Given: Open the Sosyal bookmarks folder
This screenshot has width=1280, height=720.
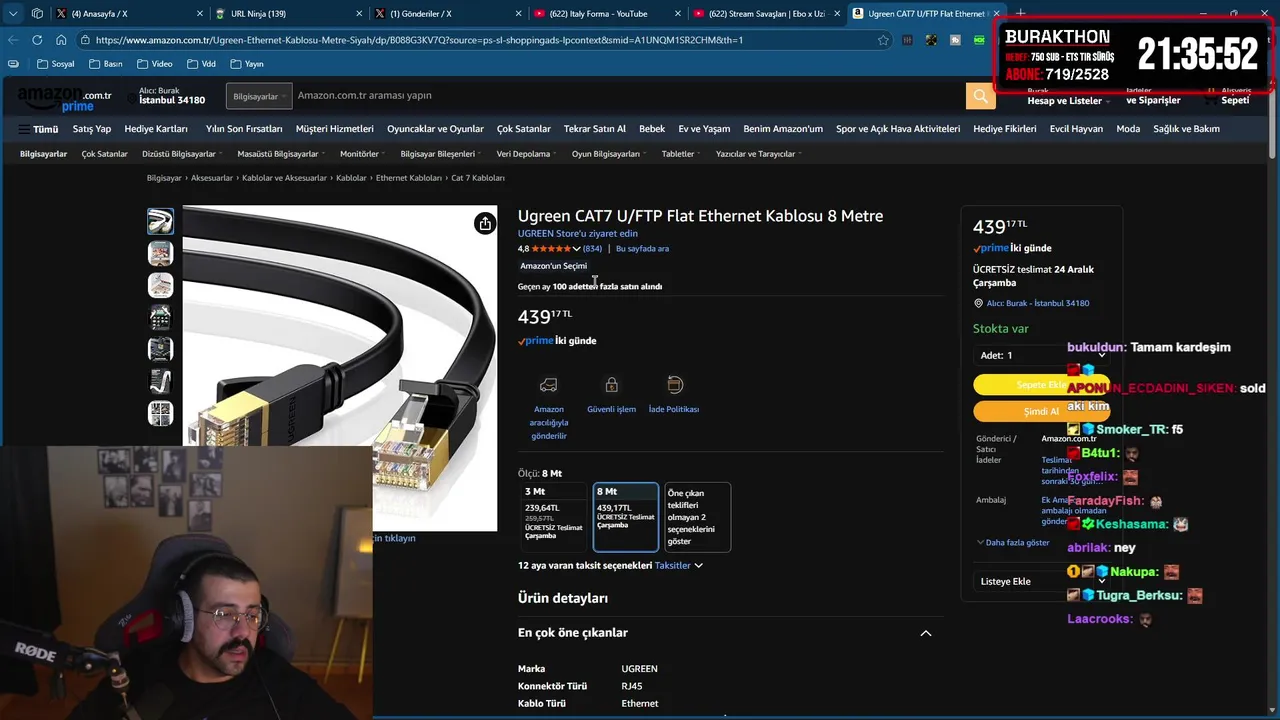Looking at the screenshot, I should 55,64.
